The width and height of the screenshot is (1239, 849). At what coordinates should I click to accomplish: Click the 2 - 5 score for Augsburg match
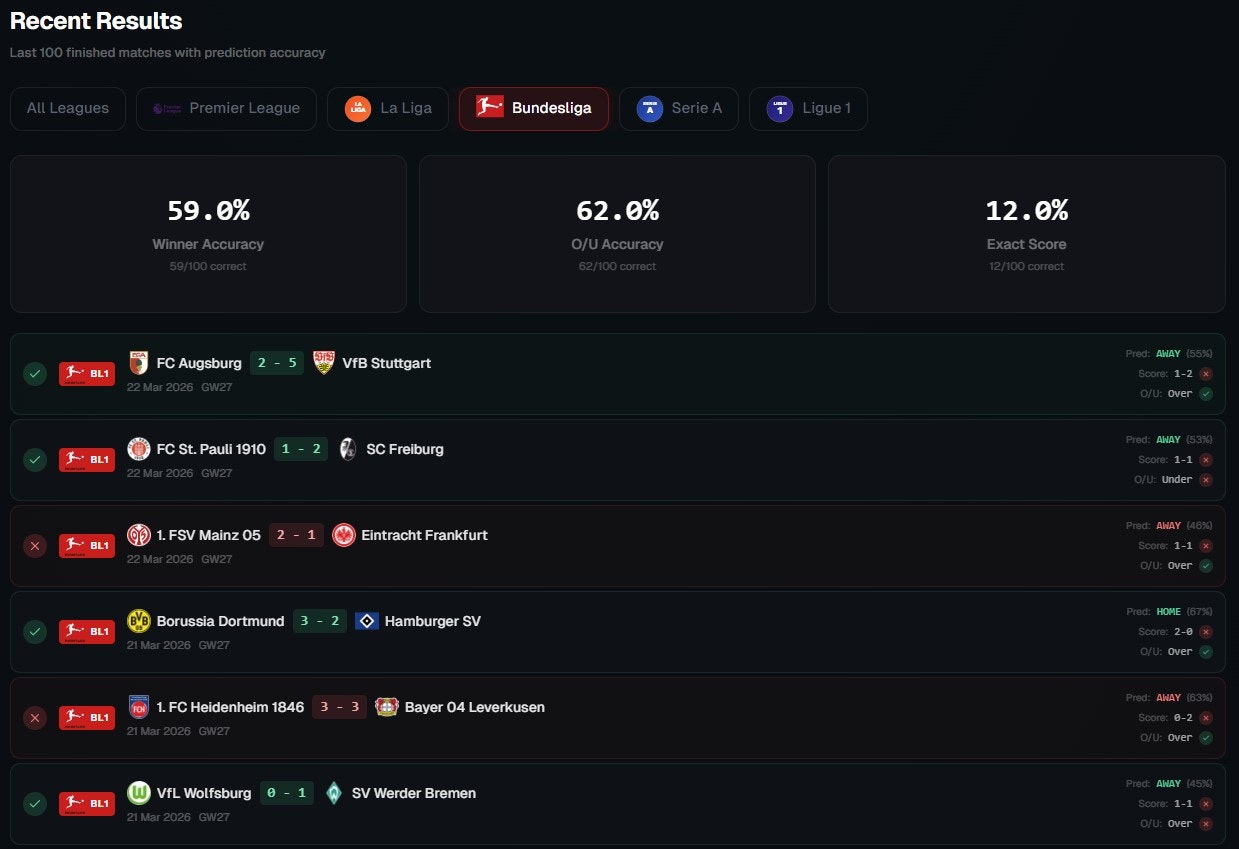[x=277, y=363]
